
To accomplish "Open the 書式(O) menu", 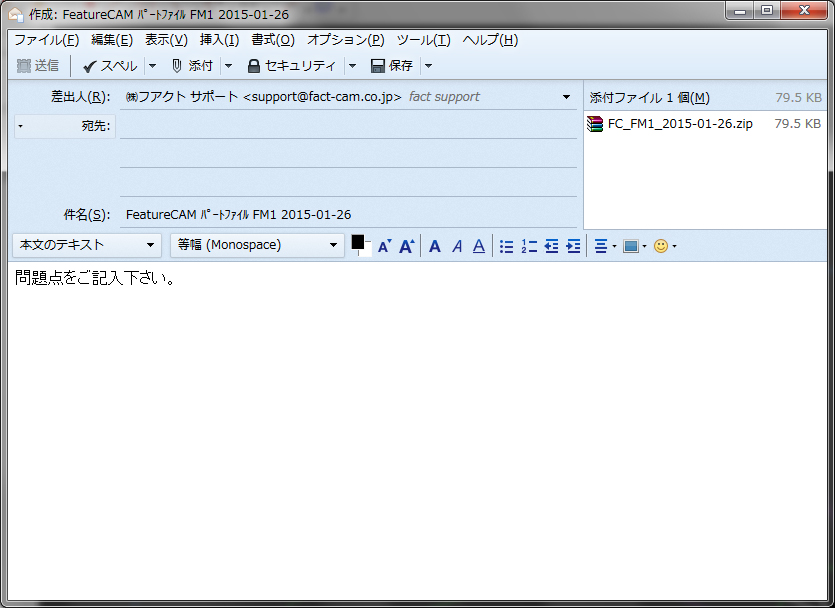I will [273, 40].
